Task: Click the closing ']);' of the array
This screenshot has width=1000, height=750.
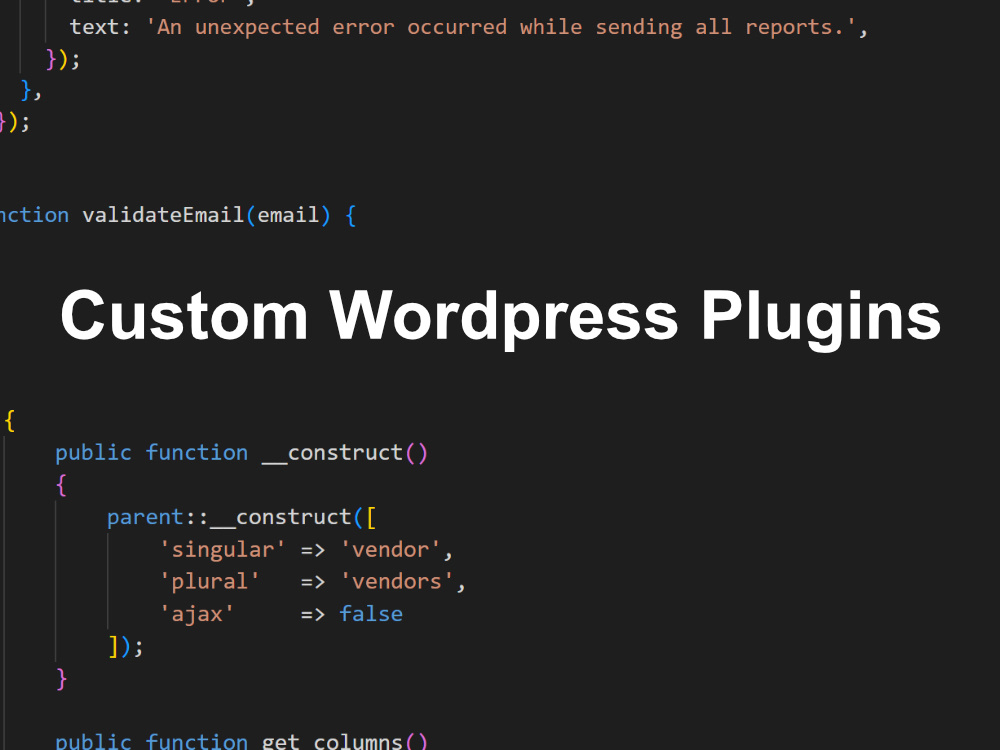Action: pos(126,647)
